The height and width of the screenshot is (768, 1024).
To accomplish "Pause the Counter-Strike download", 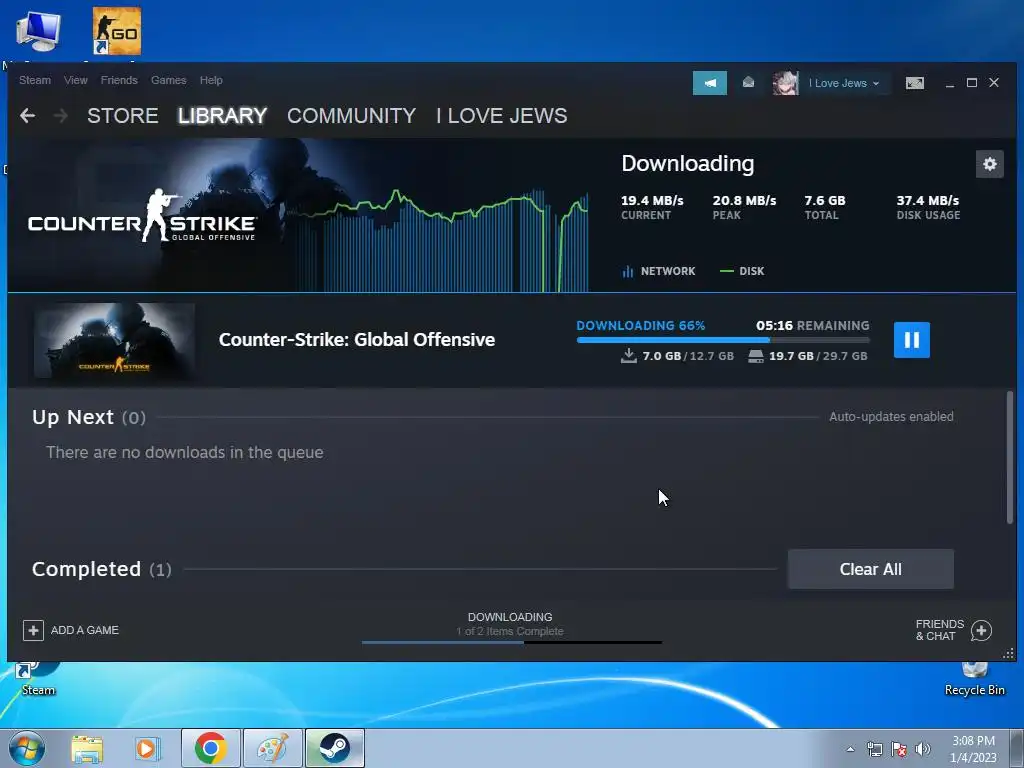I will pos(912,340).
